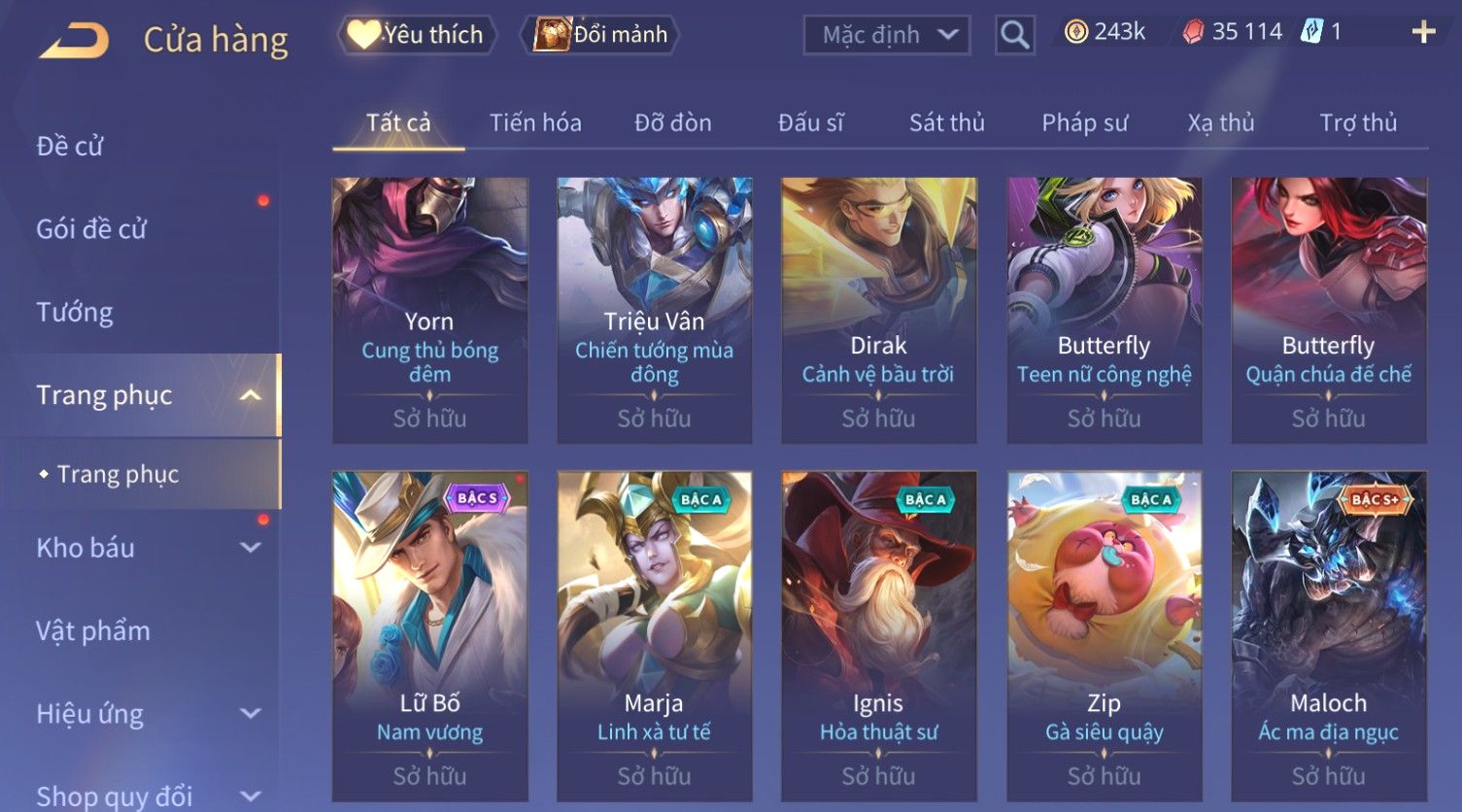The image size is (1462, 812).
Task: Click the golden back arrow icon
Action: pyautogui.click(x=74, y=40)
